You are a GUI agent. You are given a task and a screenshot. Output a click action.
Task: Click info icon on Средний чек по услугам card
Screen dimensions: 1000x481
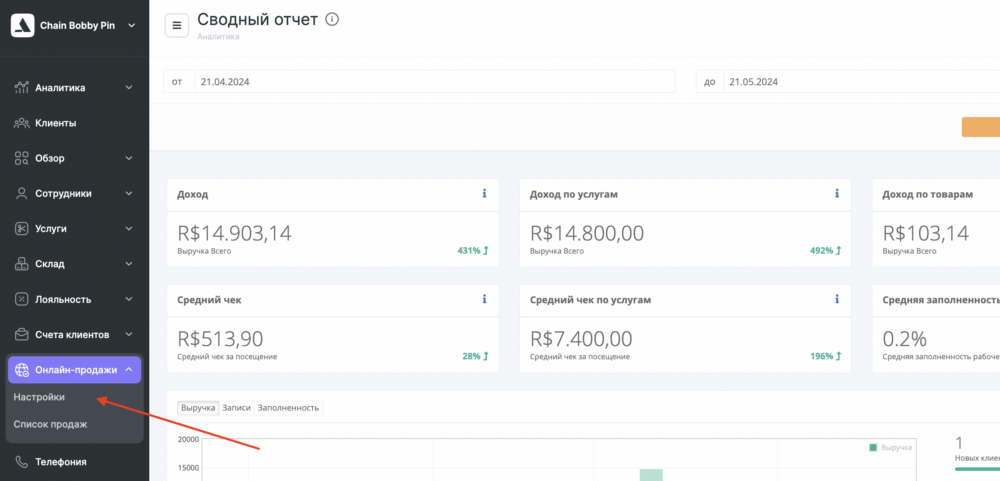click(837, 299)
